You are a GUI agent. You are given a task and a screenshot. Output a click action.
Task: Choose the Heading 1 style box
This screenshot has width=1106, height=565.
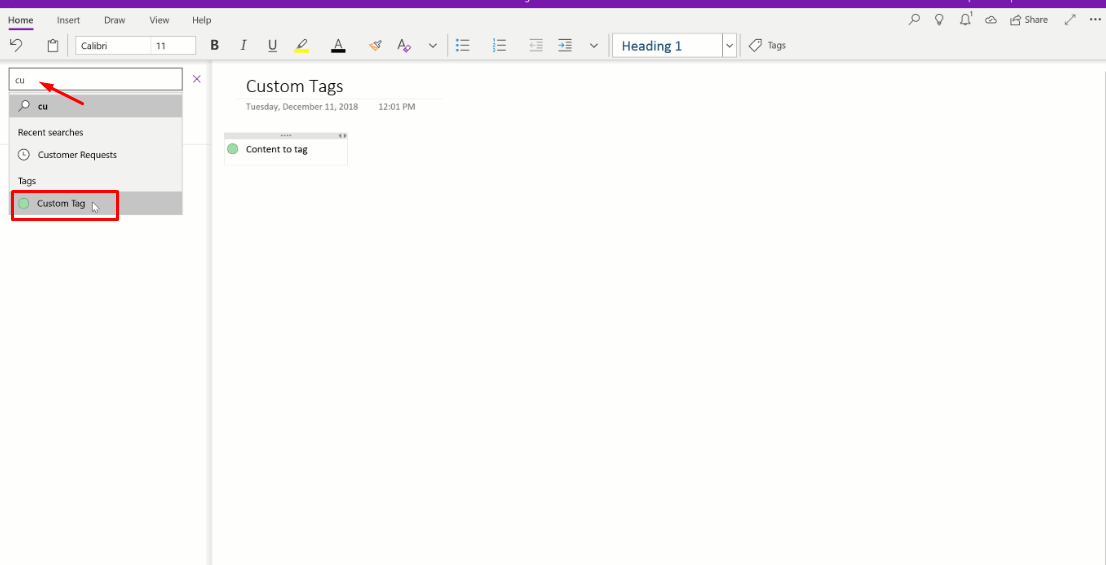point(667,46)
